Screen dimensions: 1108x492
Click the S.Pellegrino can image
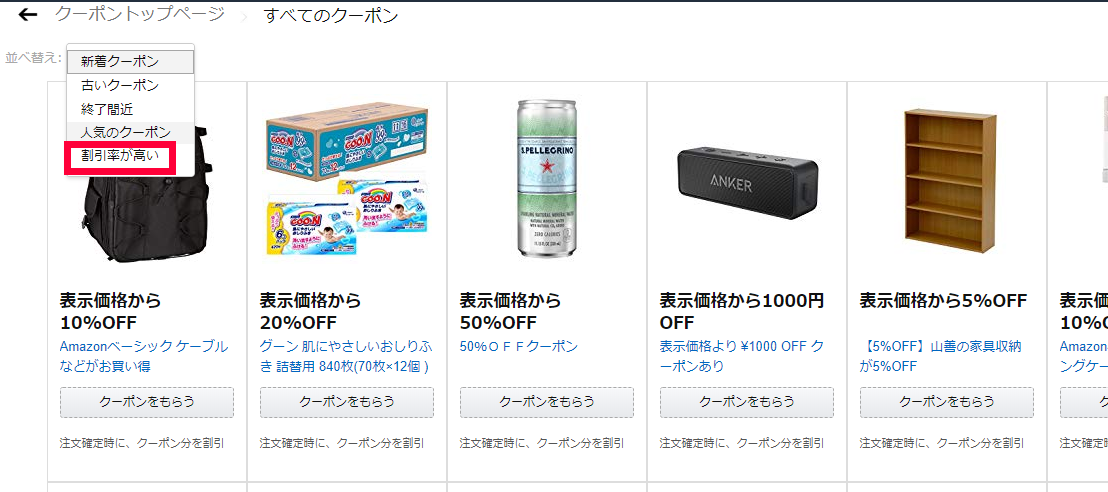pos(546,177)
